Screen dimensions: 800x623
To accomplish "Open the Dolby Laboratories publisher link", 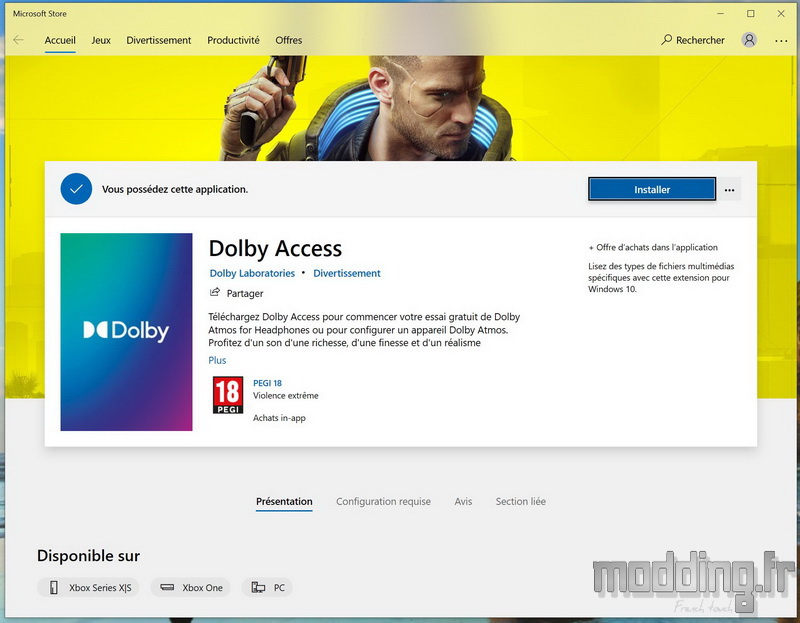I will pyautogui.click(x=252, y=273).
